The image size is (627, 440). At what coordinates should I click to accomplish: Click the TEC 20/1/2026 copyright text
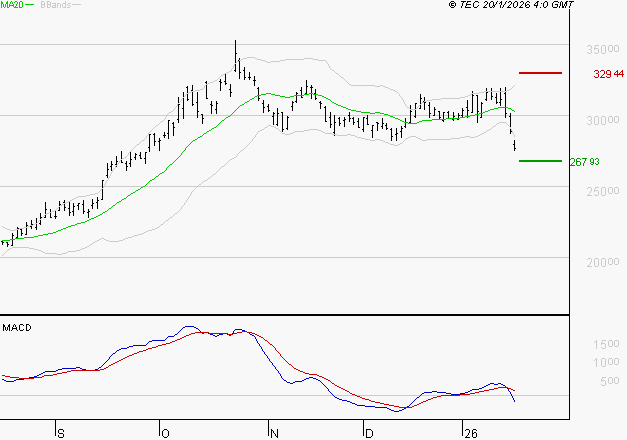point(511,5)
